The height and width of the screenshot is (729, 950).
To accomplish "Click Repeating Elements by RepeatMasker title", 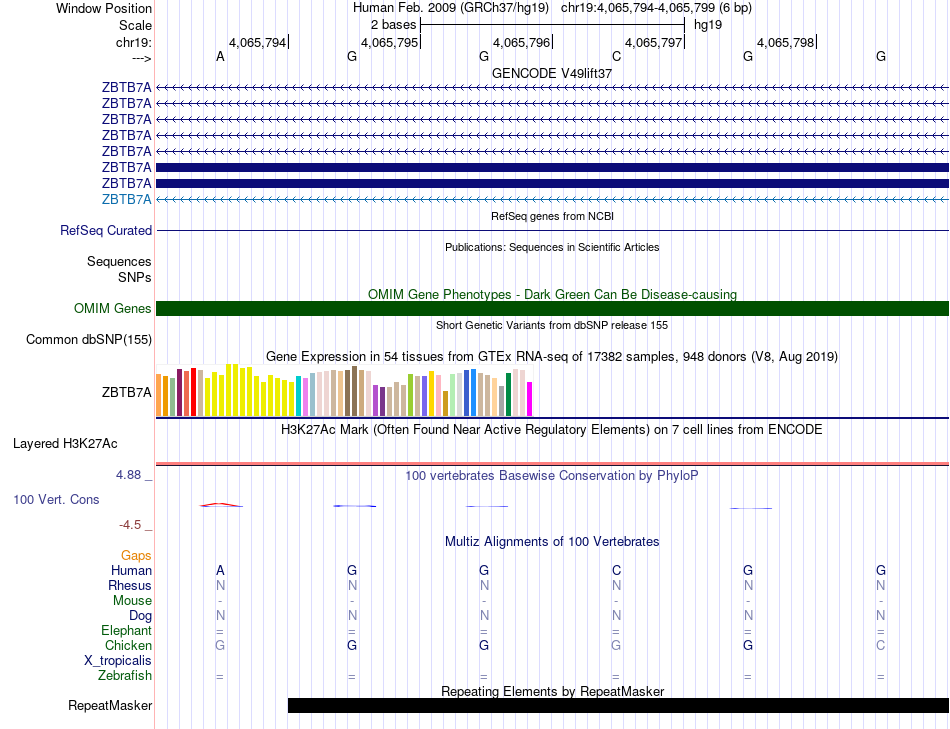I will [x=553, y=691].
